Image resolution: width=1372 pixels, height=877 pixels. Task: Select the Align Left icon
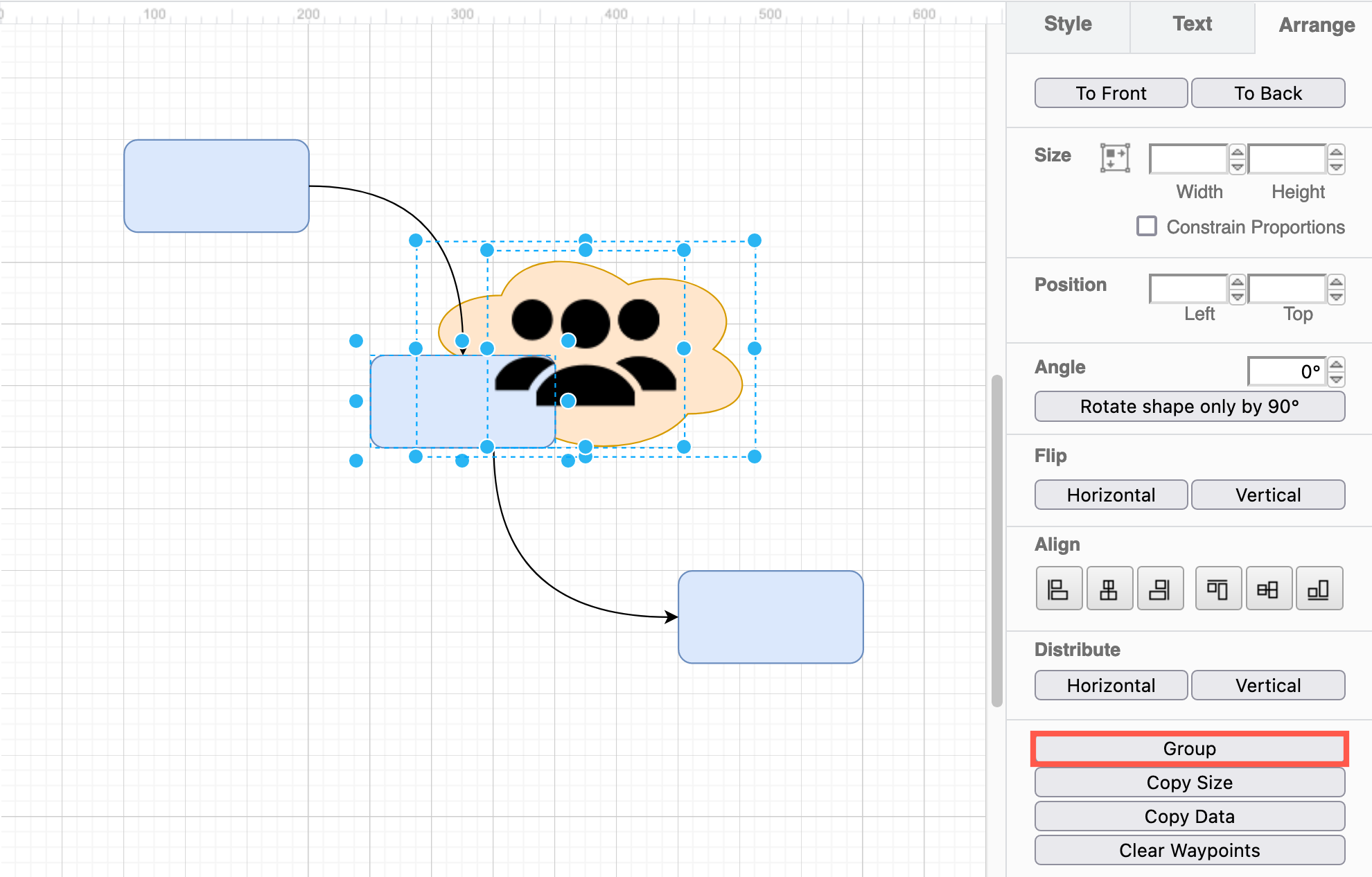pyautogui.click(x=1059, y=588)
